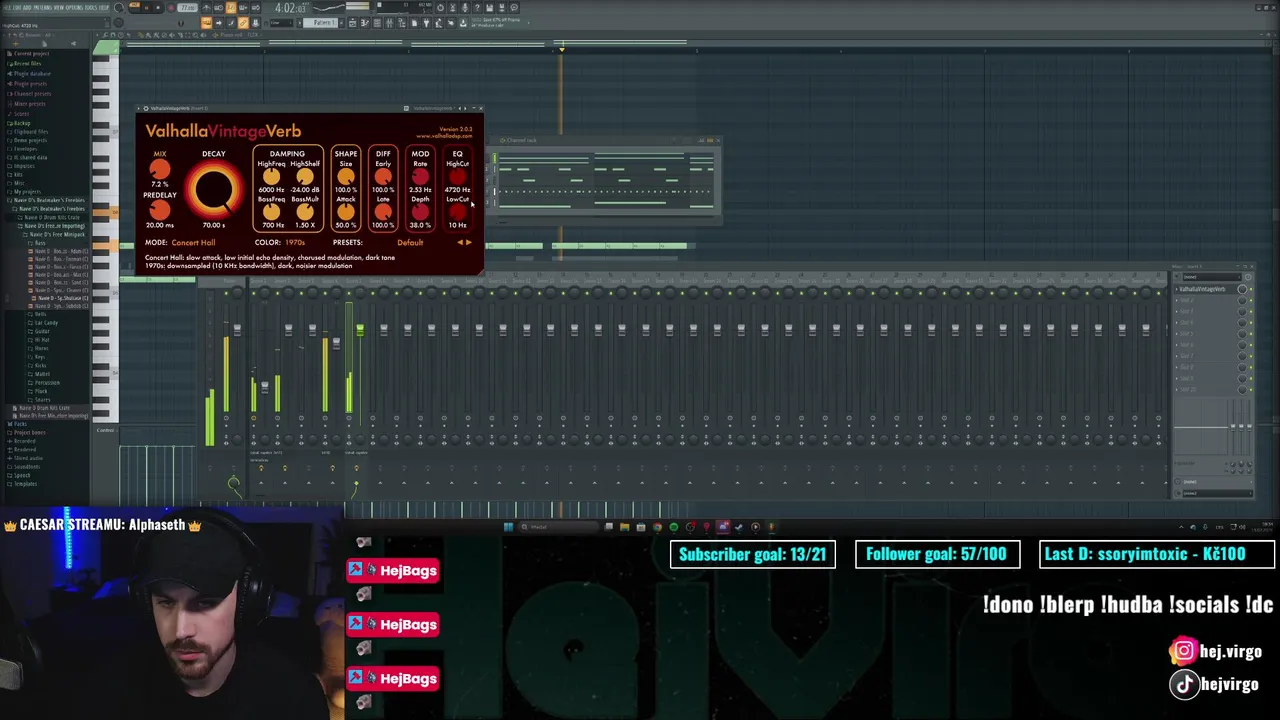Click the ValhallaVintageVerb plugin options gear icon
Image resolution: width=1280 pixels, height=720 pixels.
[x=146, y=108]
